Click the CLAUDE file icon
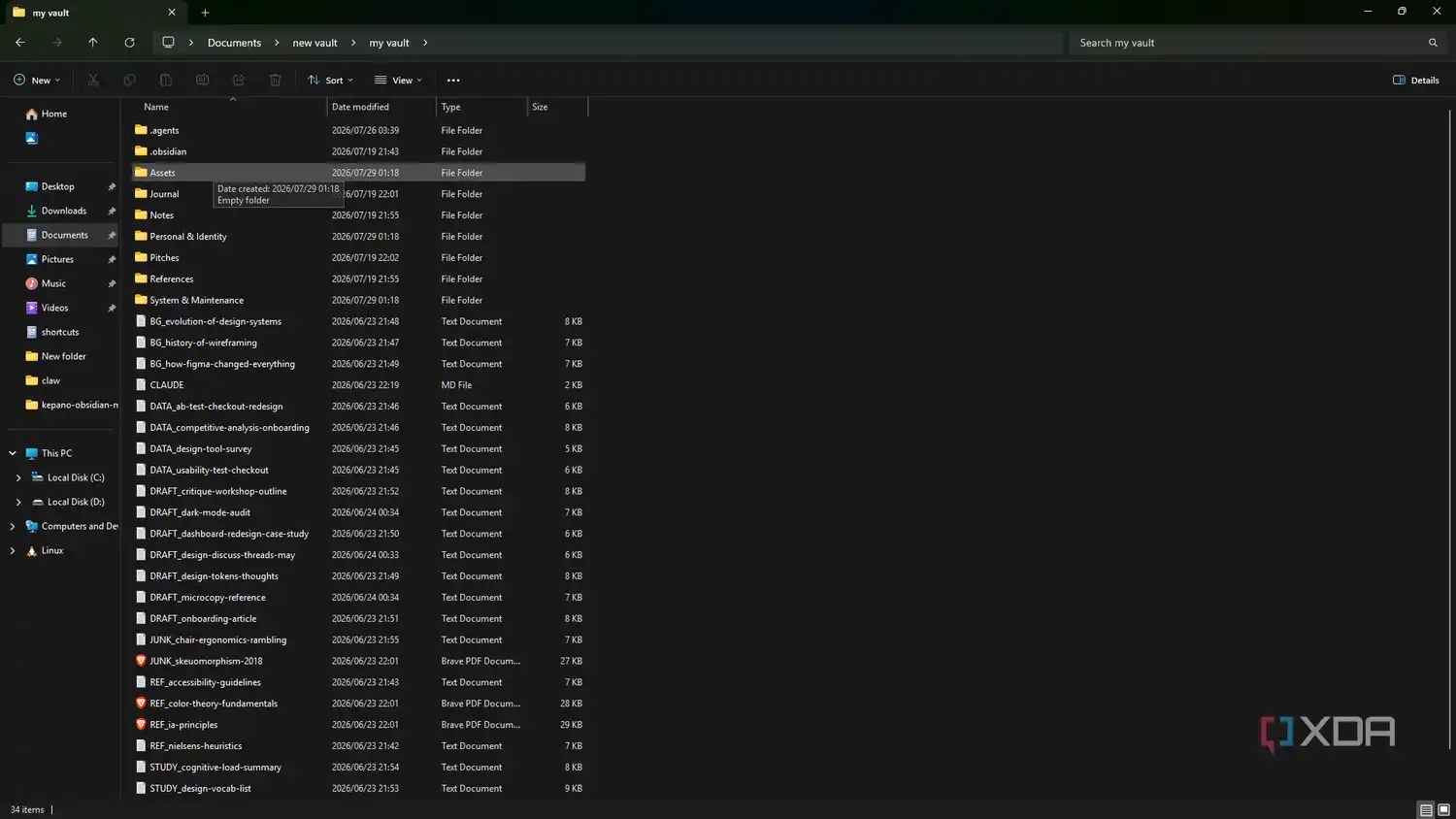 point(141,385)
